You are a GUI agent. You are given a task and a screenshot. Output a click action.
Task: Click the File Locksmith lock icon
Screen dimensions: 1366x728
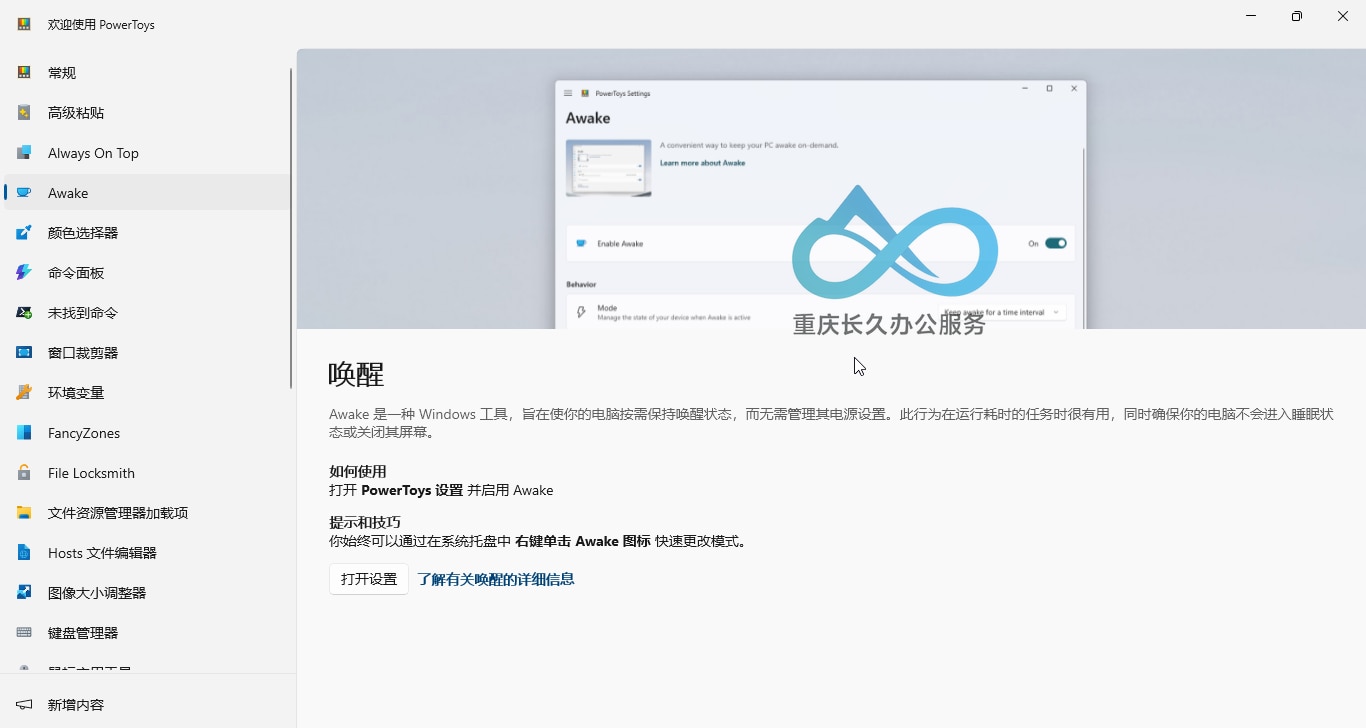24,473
